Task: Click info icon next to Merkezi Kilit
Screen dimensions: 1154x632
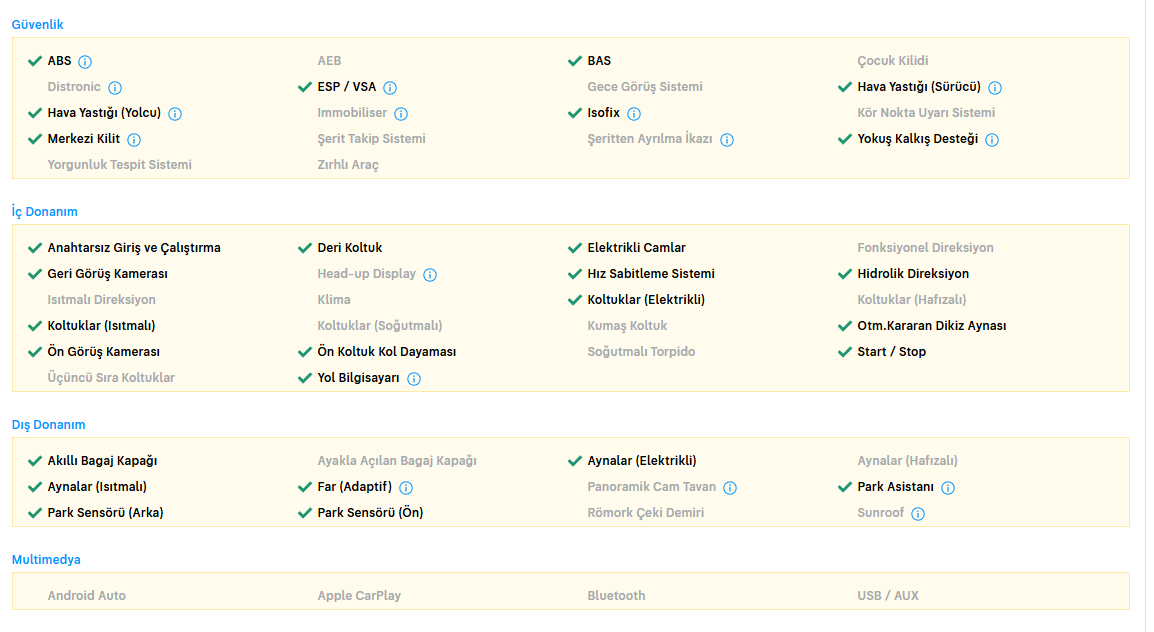Action: point(134,139)
